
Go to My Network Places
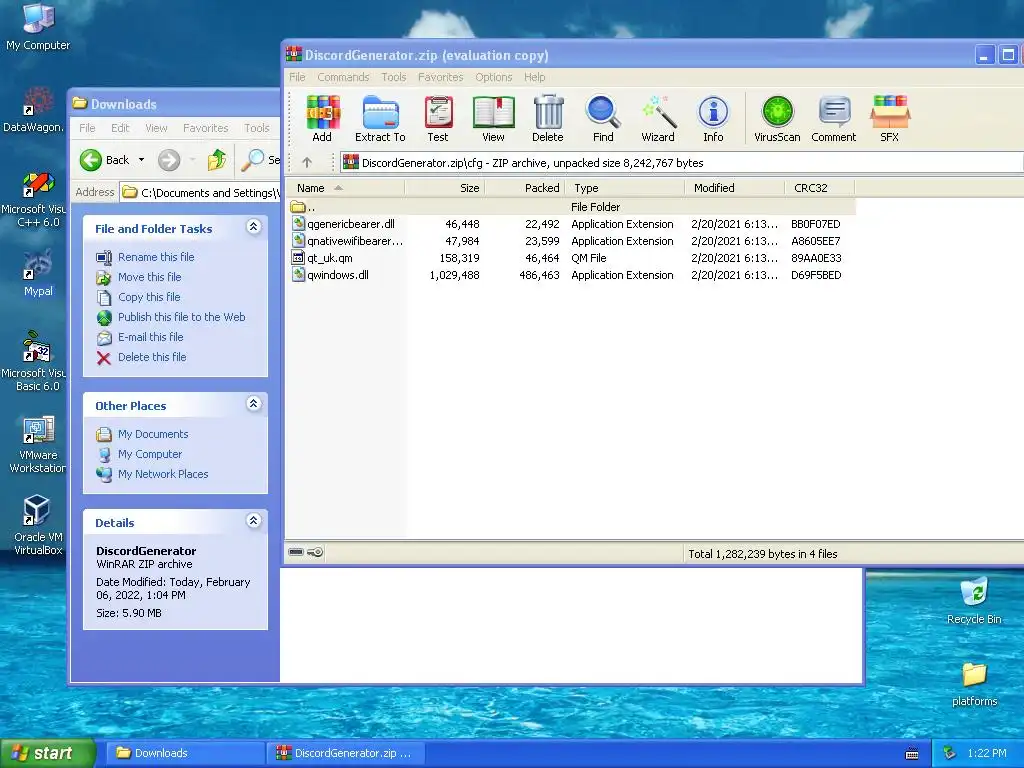point(163,474)
